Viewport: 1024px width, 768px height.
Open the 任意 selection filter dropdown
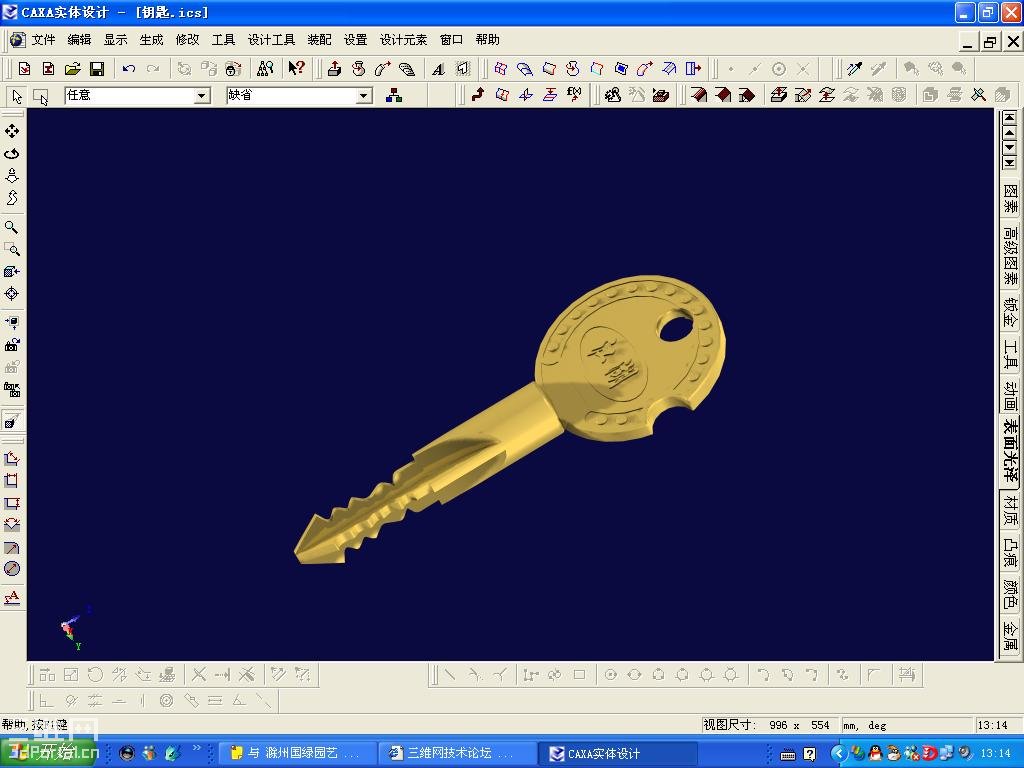click(x=202, y=96)
